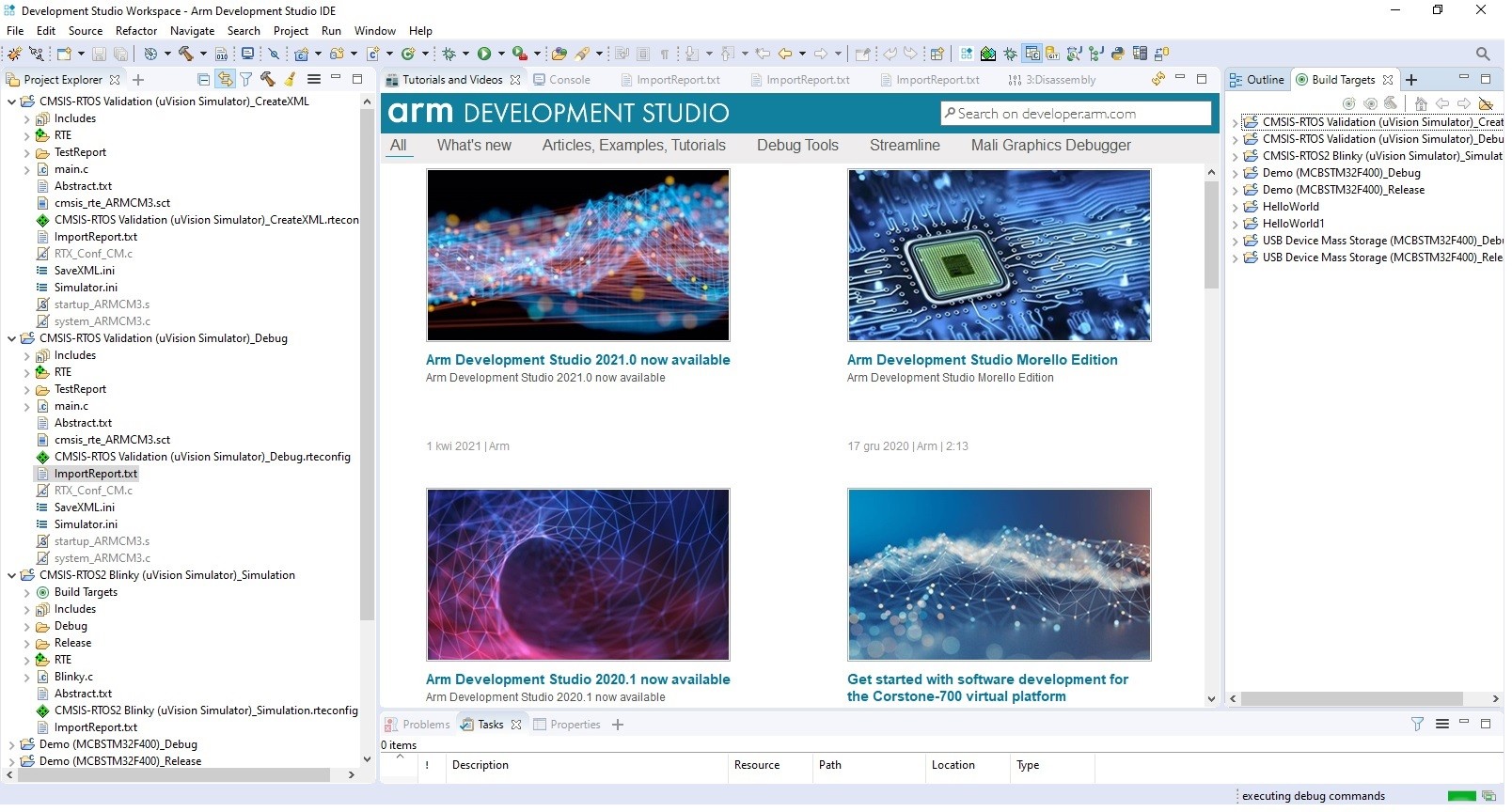Click the search magnifier icon at top right
Screen dimensions: 1512x812
tap(1483, 54)
